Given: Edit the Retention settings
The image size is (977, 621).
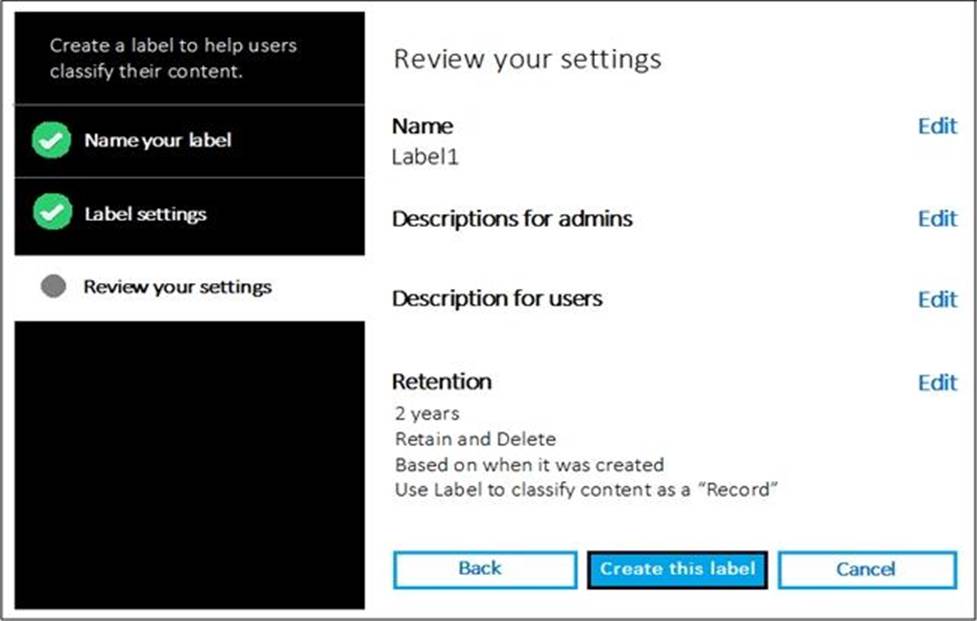Looking at the screenshot, I should pos(937,383).
